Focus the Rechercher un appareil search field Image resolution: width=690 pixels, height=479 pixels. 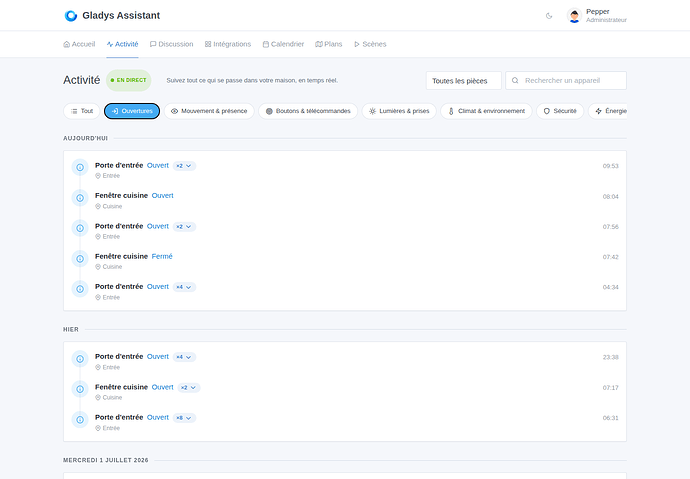pyautogui.click(x=565, y=80)
